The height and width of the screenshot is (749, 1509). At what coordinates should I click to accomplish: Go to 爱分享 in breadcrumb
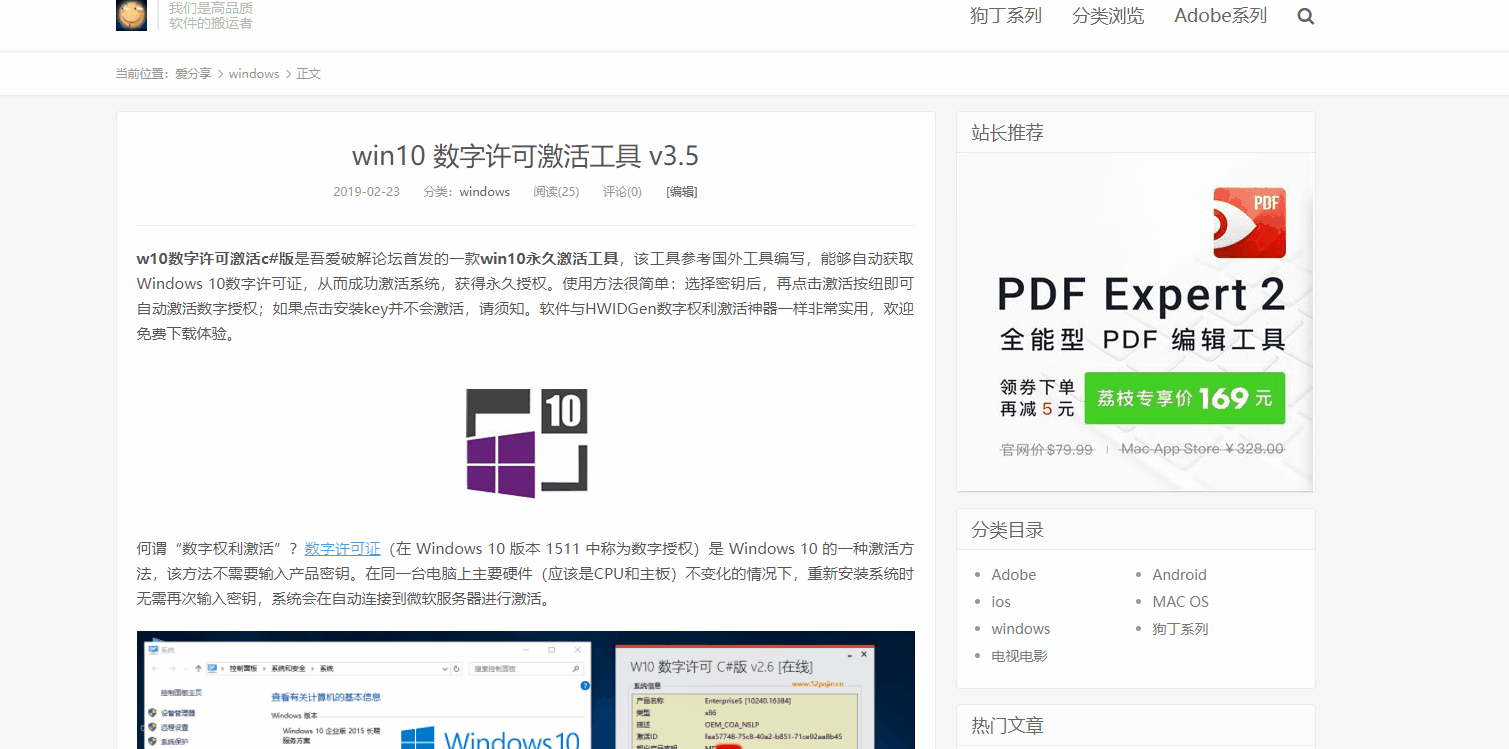click(x=193, y=74)
